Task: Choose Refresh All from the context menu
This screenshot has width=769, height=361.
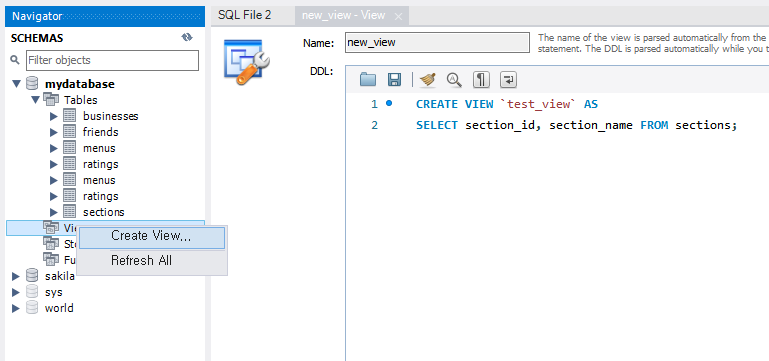Action: coord(152,260)
